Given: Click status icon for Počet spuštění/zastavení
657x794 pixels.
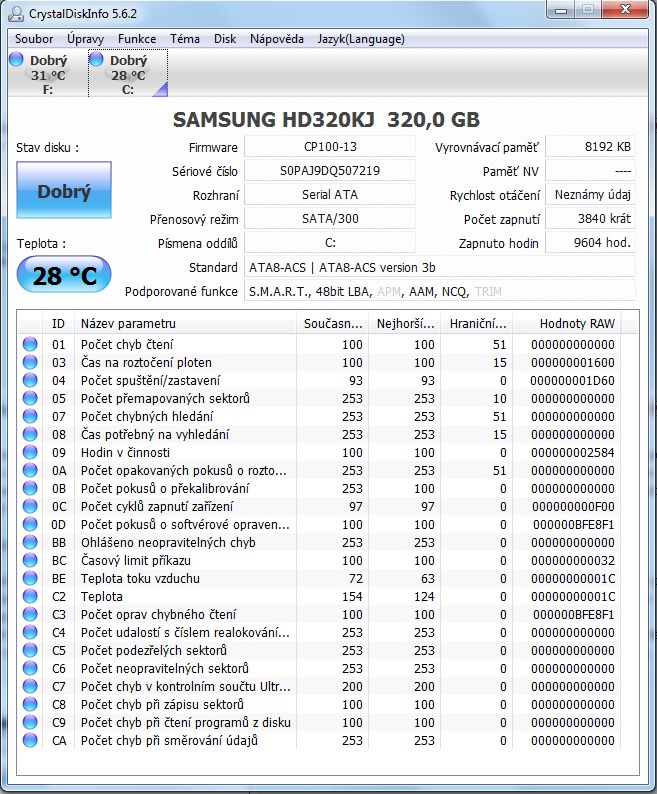Looking at the screenshot, I should point(30,380).
